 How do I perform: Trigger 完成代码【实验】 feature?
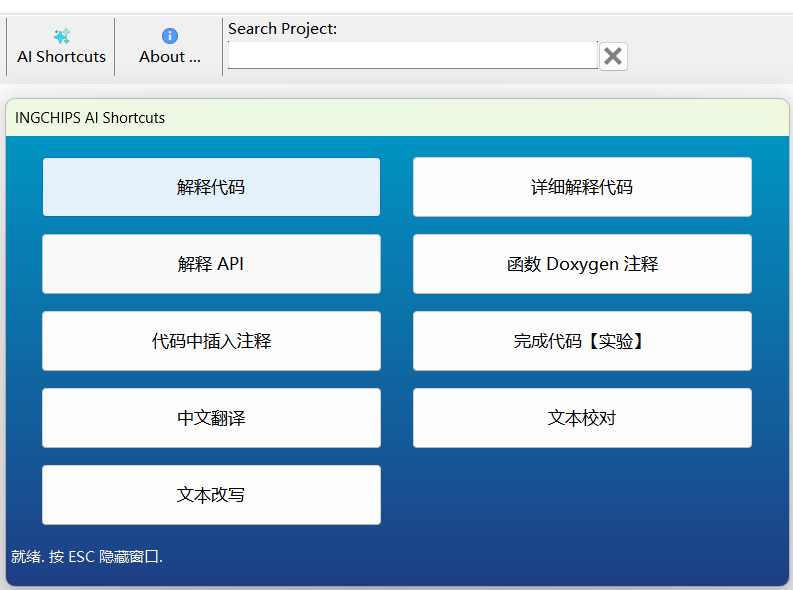[x=582, y=341]
